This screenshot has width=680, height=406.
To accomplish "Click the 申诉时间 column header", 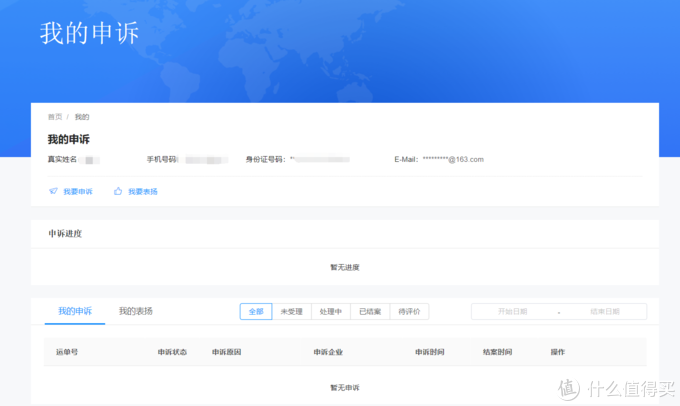I will point(429,352).
